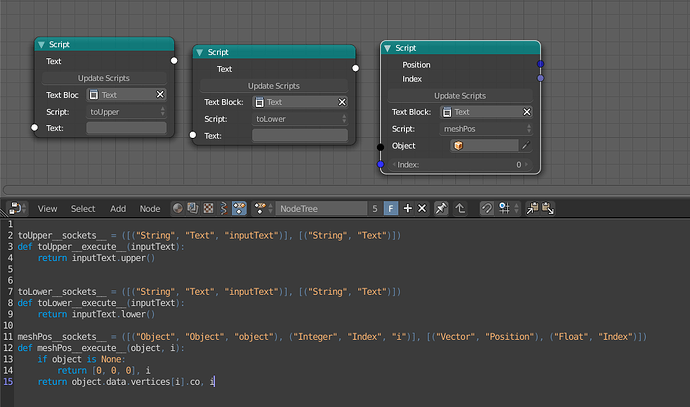
Task: Clear Text Block in toUpper node
Action: click(x=160, y=95)
